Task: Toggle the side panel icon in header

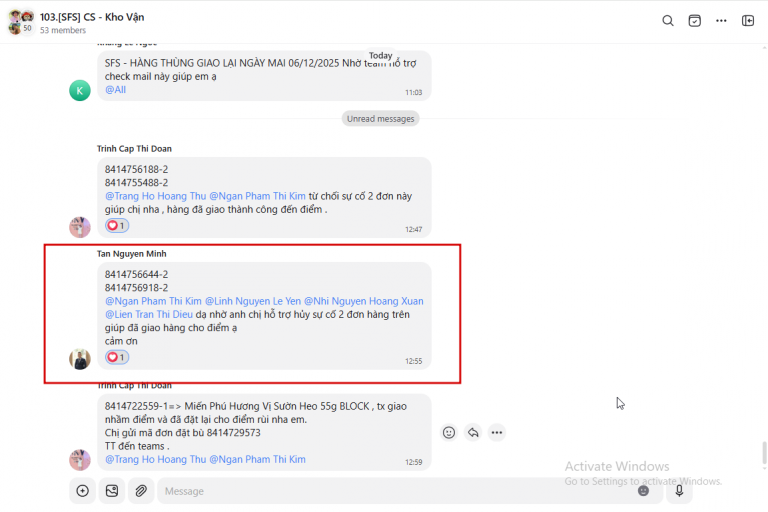Action: coord(747,21)
